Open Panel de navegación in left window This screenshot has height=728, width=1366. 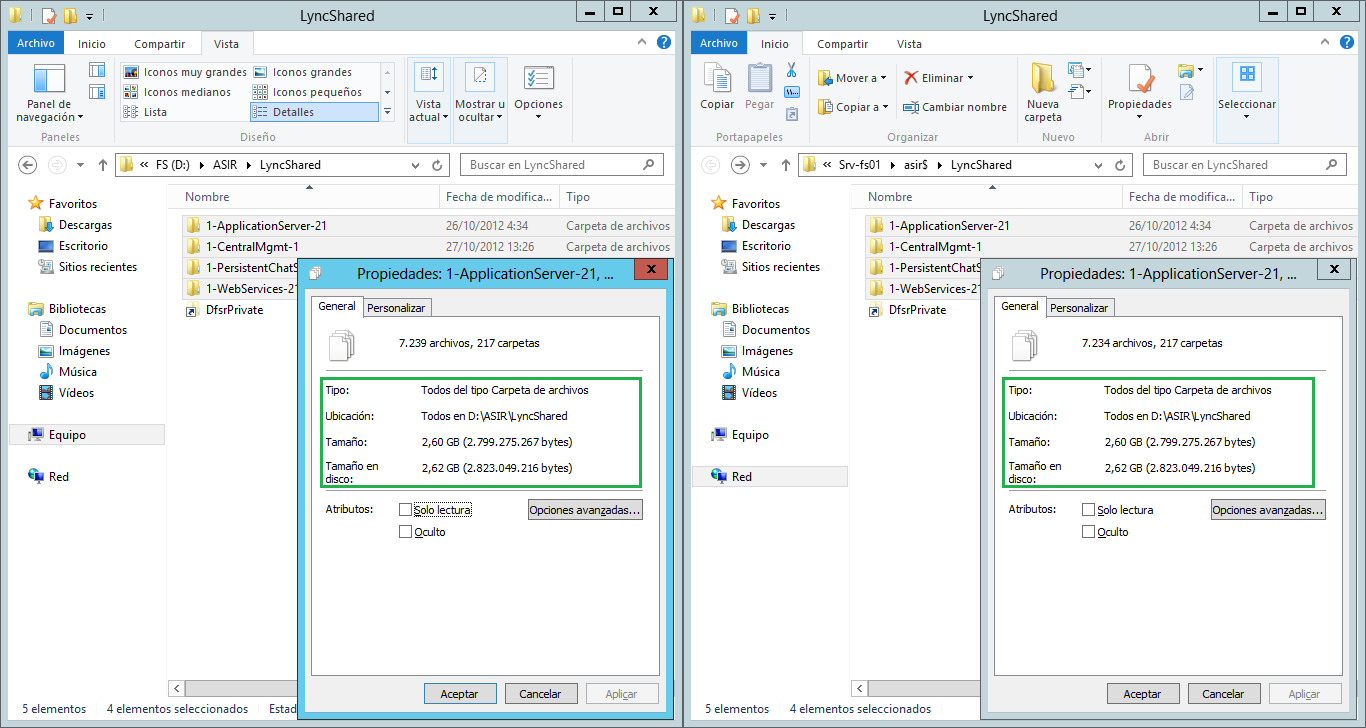tap(50, 92)
